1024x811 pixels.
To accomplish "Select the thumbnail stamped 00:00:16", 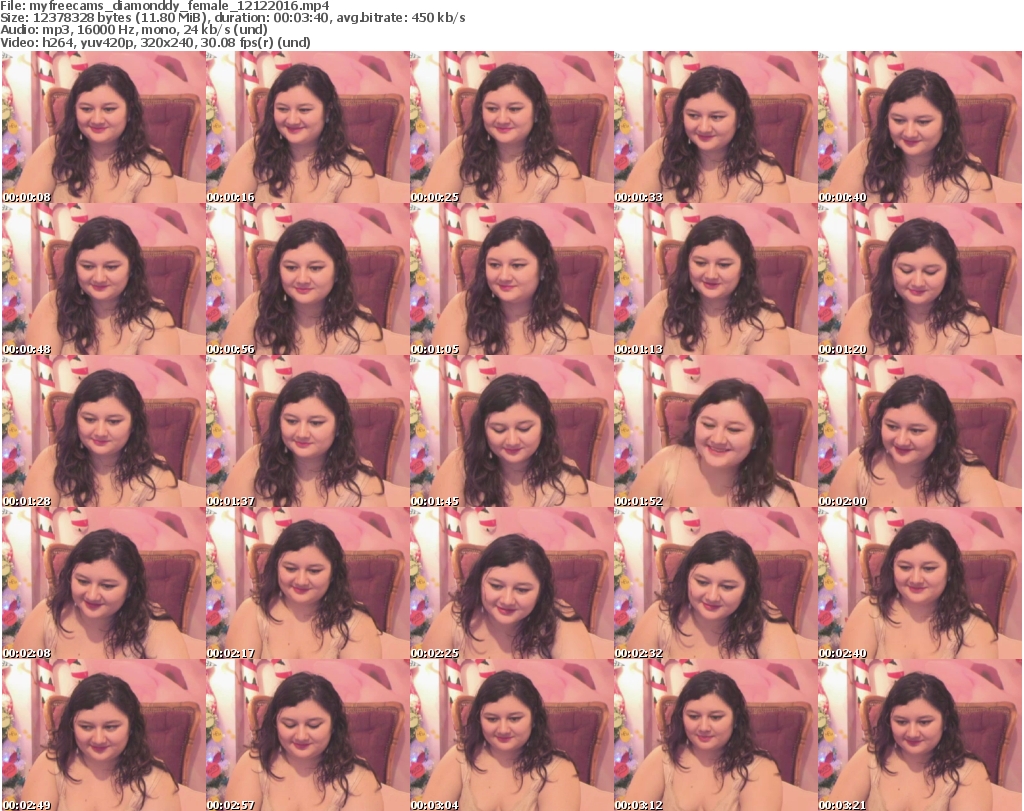I will 308,127.
